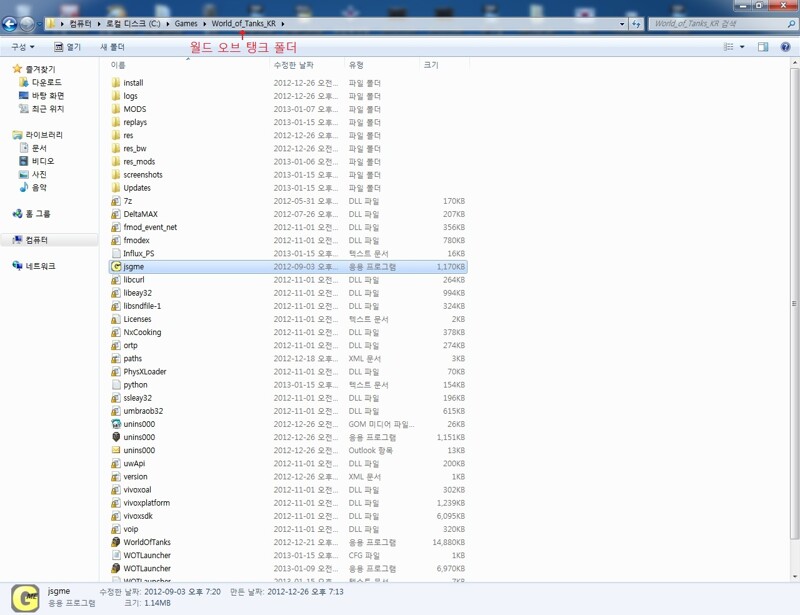This screenshot has height=615, width=800.
Task: Select the Outlook item unins000 icon
Action: pos(116,450)
